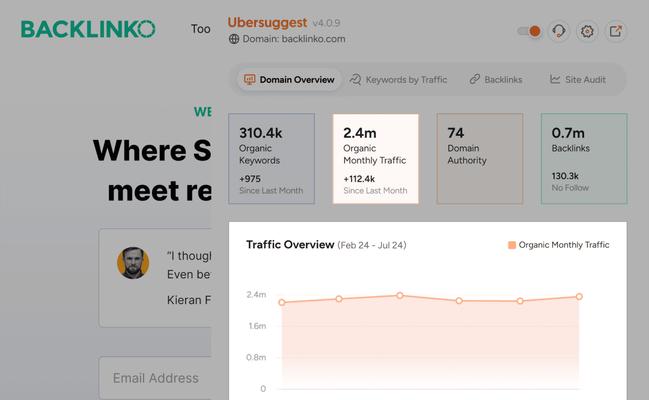Click the Domain Overview monitor icon
Screen dimensions: 649x400
point(250,80)
